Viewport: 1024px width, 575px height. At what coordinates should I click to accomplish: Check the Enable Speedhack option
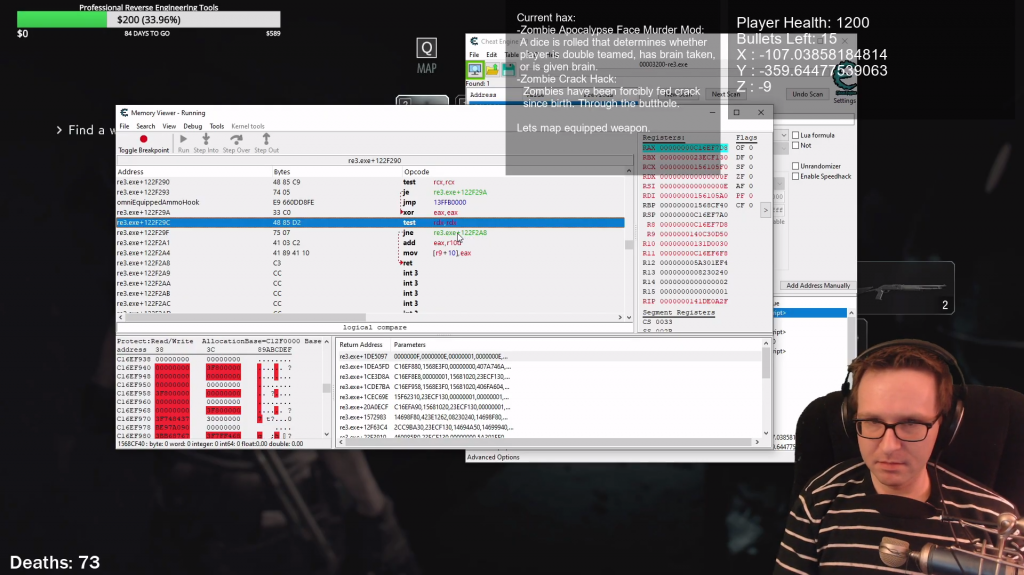pos(796,176)
